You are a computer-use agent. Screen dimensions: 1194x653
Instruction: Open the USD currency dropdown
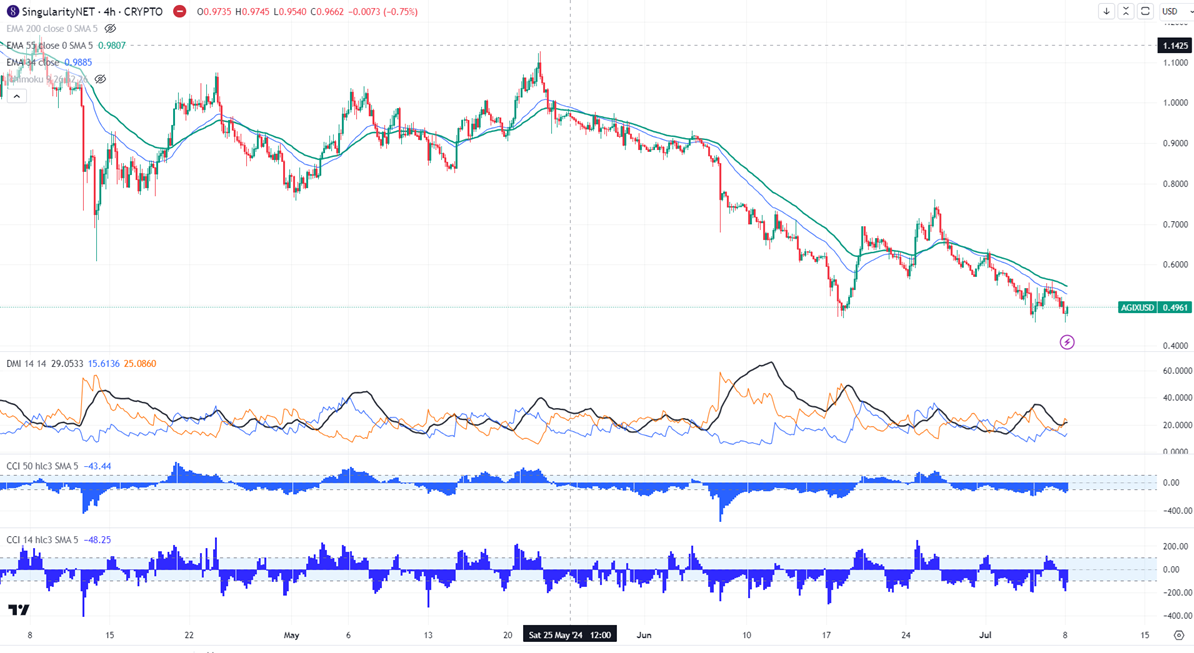1175,11
